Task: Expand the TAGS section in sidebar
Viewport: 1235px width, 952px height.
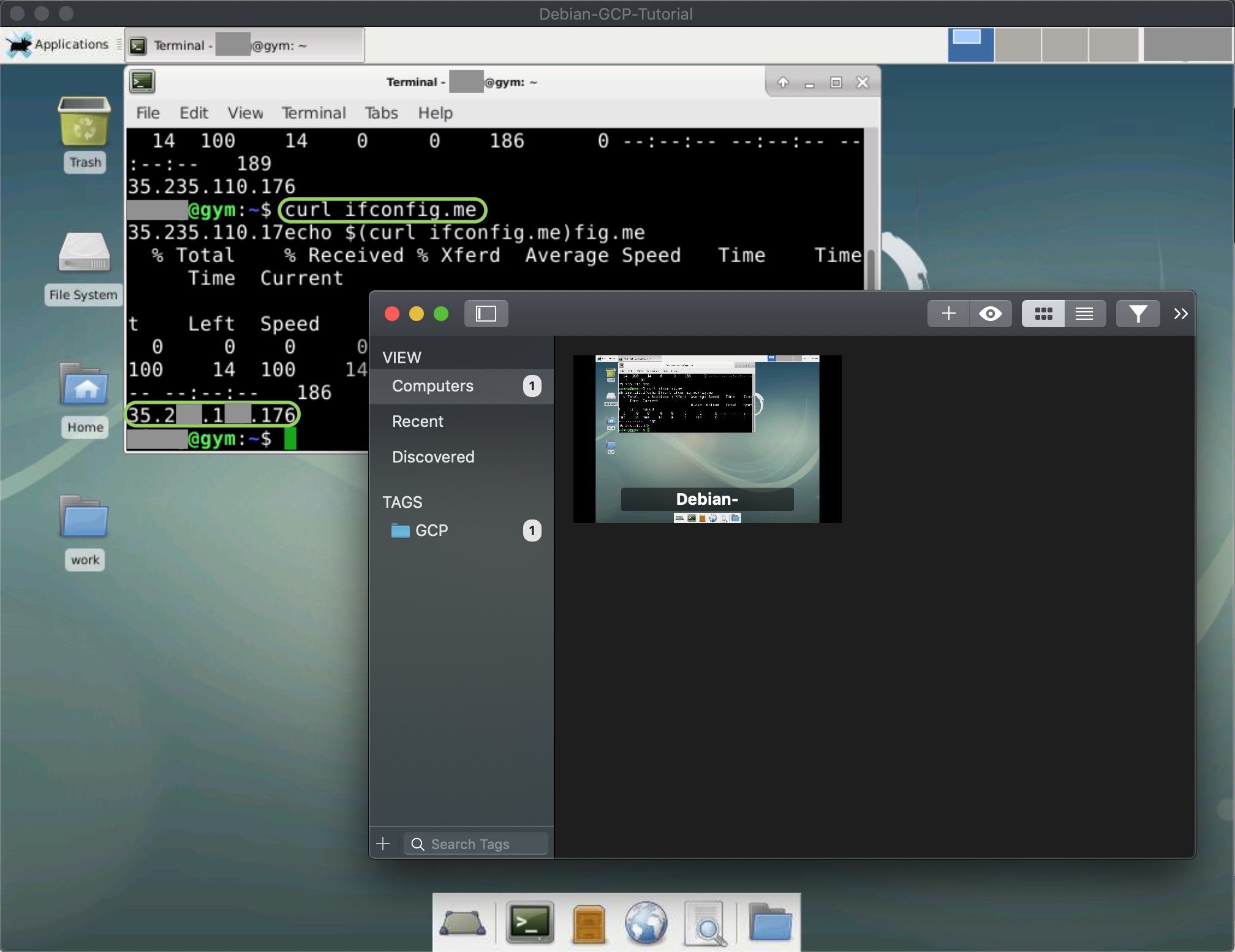Action: tap(402, 502)
